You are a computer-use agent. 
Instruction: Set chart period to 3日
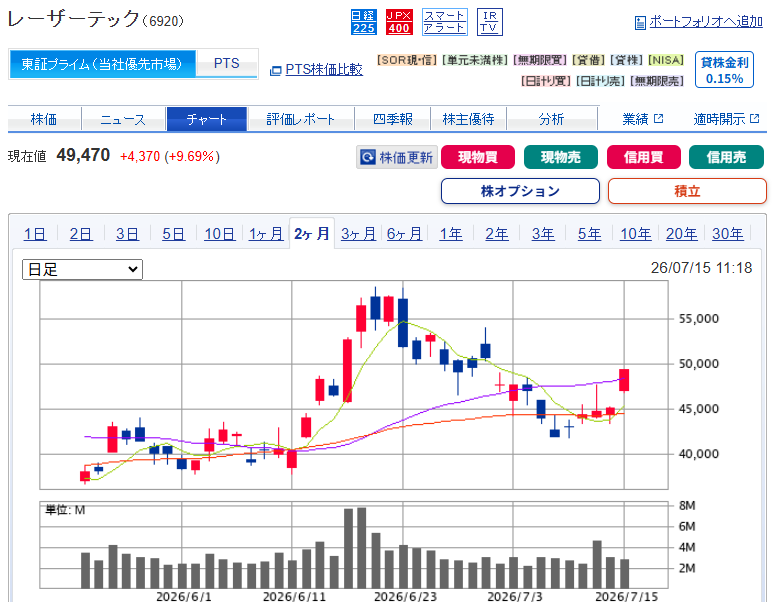pyautogui.click(x=128, y=234)
